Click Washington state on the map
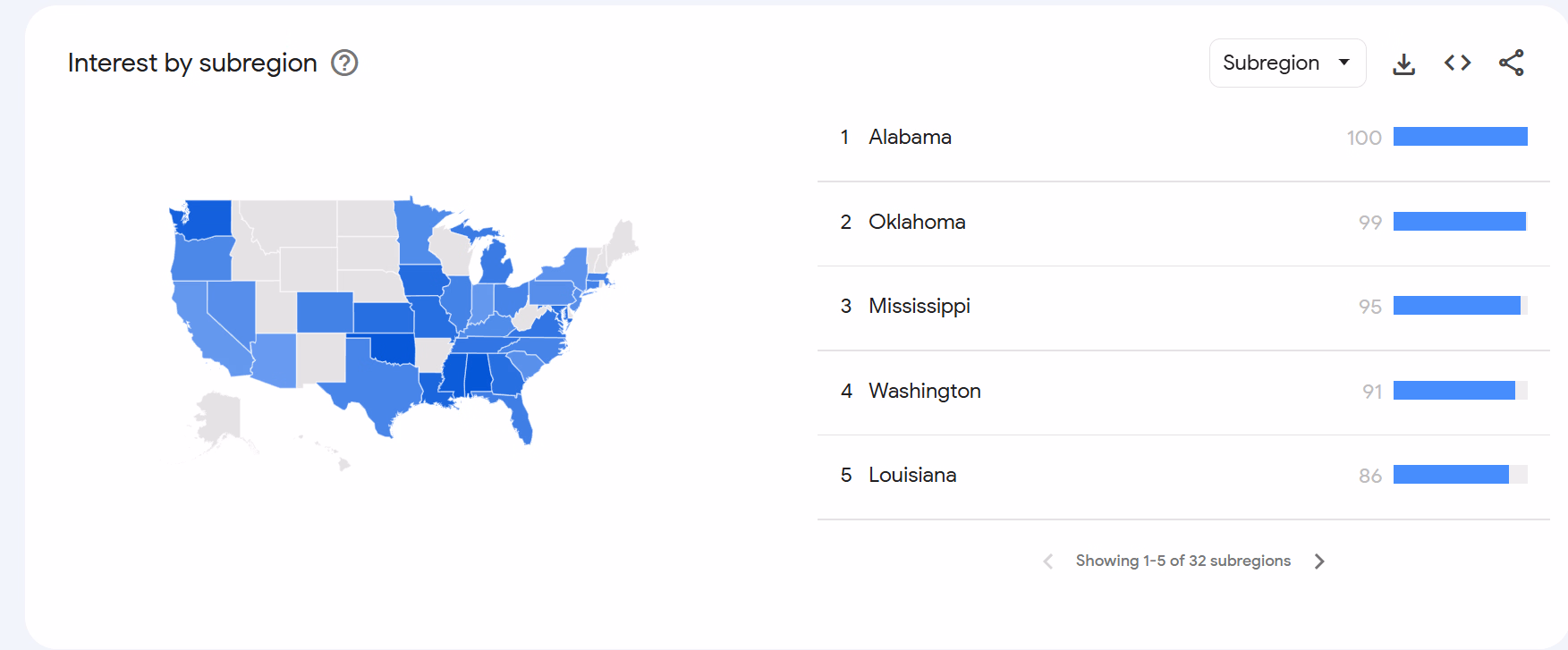1568x650 pixels. coord(204,220)
